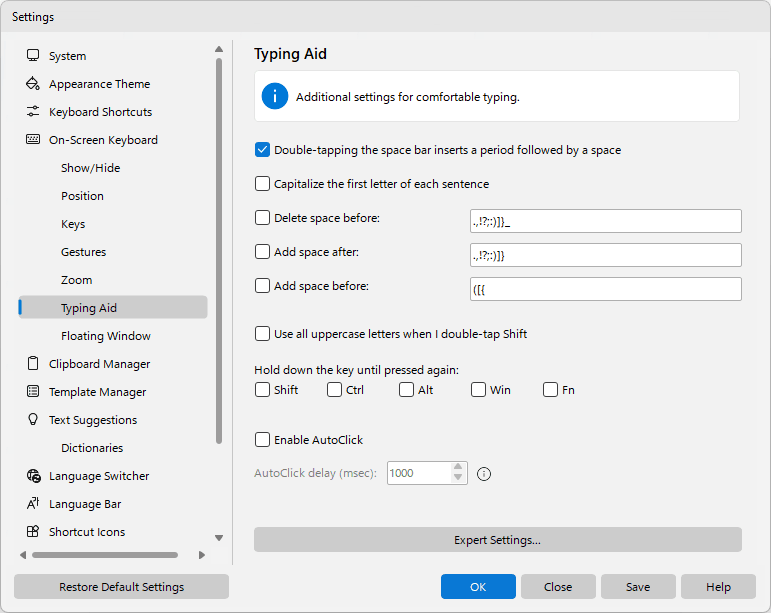Click the Language Bar icon
Image resolution: width=771 pixels, height=613 pixels.
[x=33, y=503]
